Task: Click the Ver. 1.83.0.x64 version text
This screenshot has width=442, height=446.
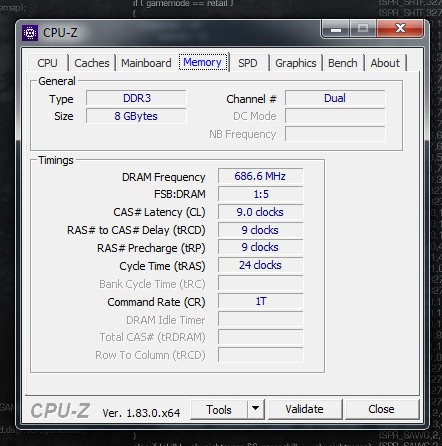Action: pyautogui.click(x=141, y=413)
